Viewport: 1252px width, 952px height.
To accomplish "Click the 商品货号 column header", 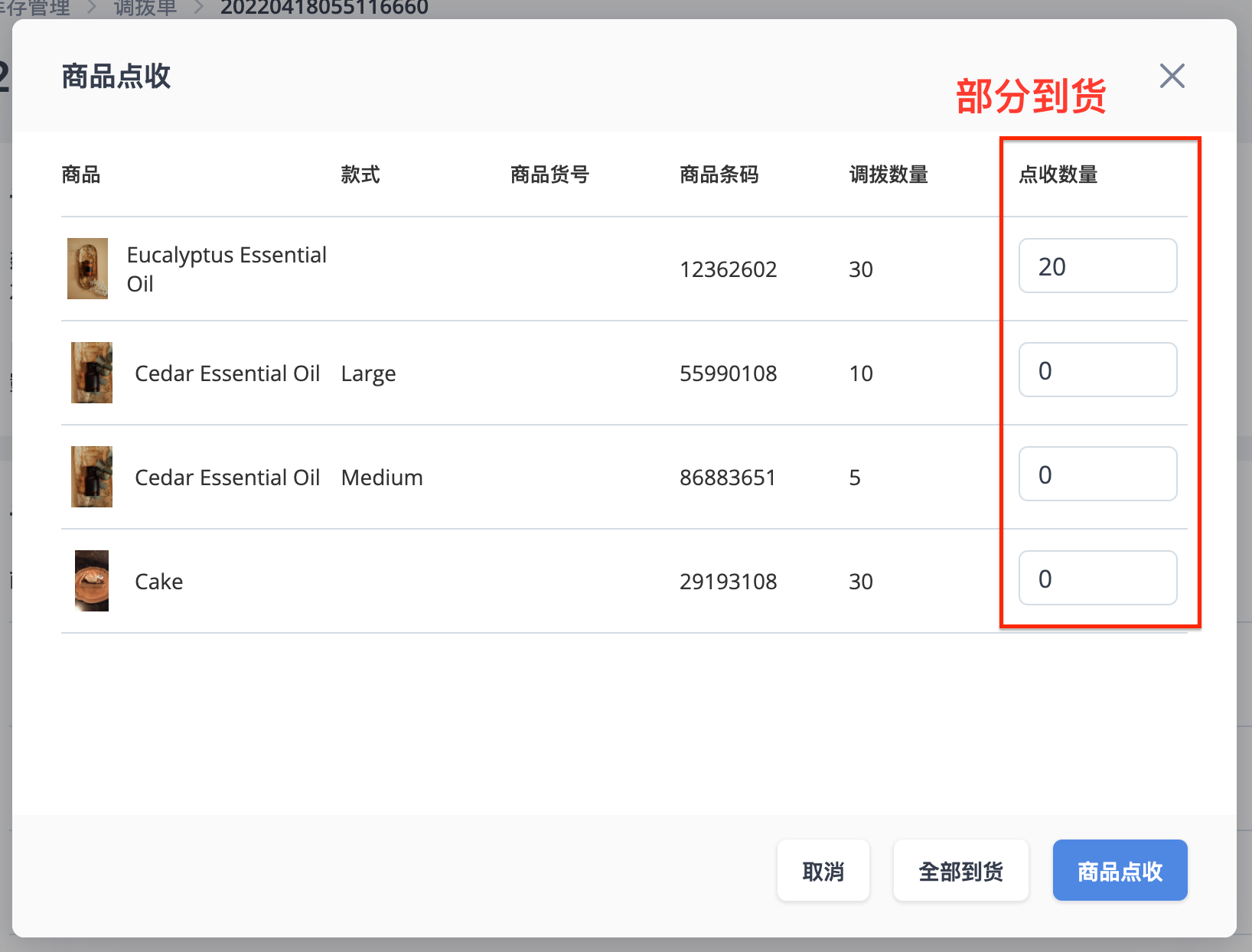I will click(549, 174).
